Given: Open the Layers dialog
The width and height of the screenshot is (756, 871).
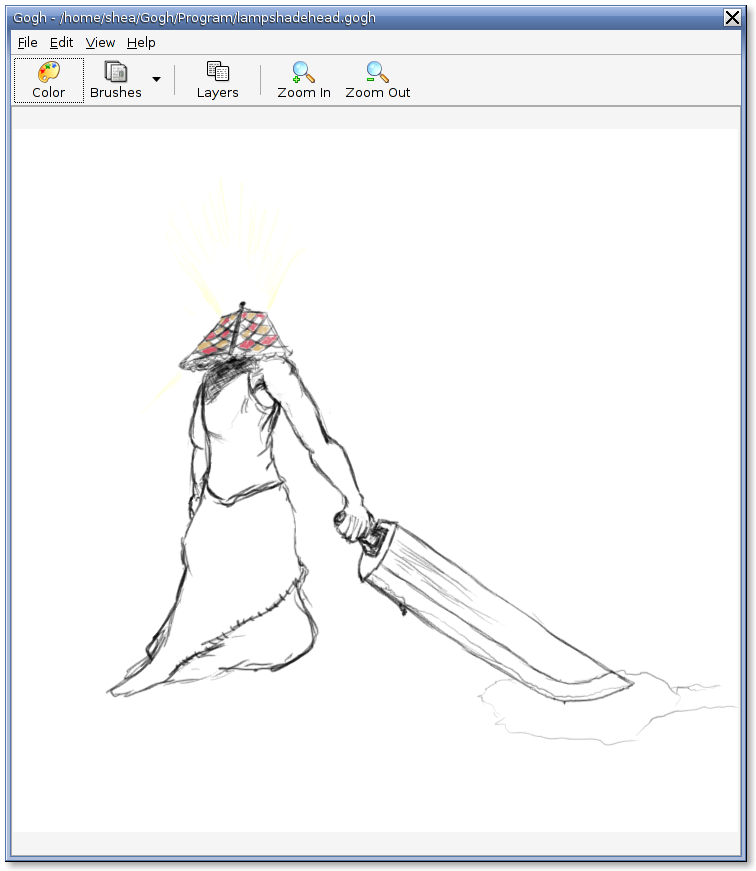Looking at the screenshot, I should [x=218, y=81].
